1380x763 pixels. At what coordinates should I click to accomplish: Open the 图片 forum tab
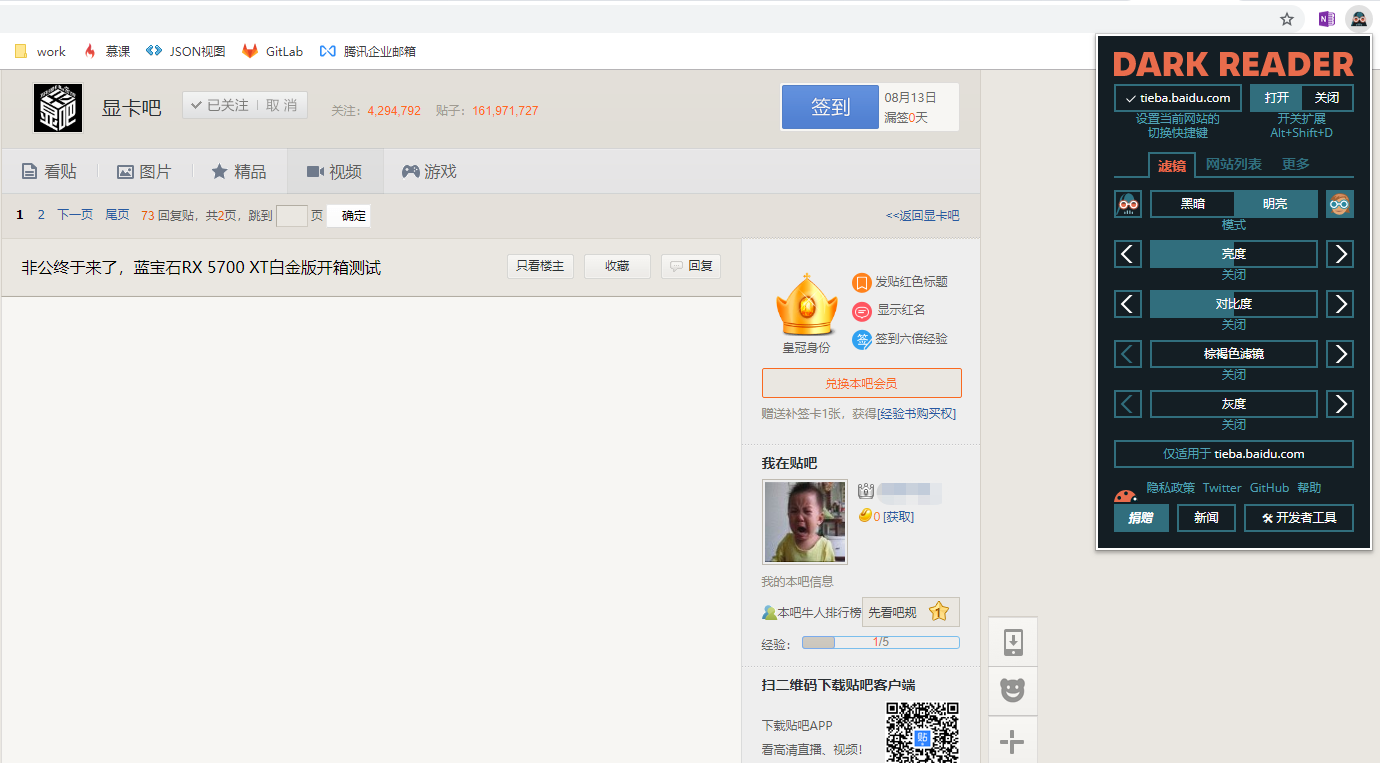click(144, 172)
